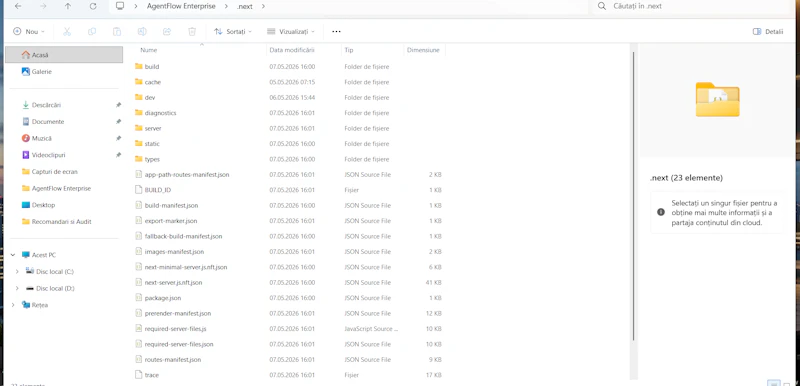Sort by the Dimensiune column header
The width and height of the screenshot is (800, 386).
424,50
